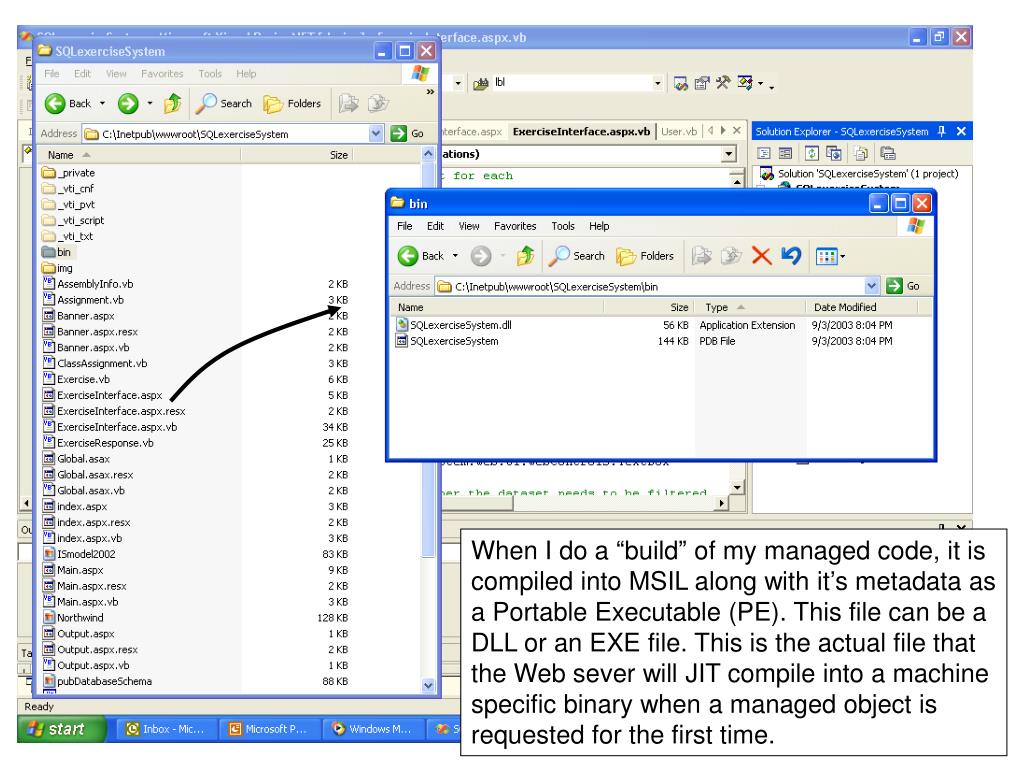Select the Solution 'SQLexerciseSystem' node

[x=859, y=174]
